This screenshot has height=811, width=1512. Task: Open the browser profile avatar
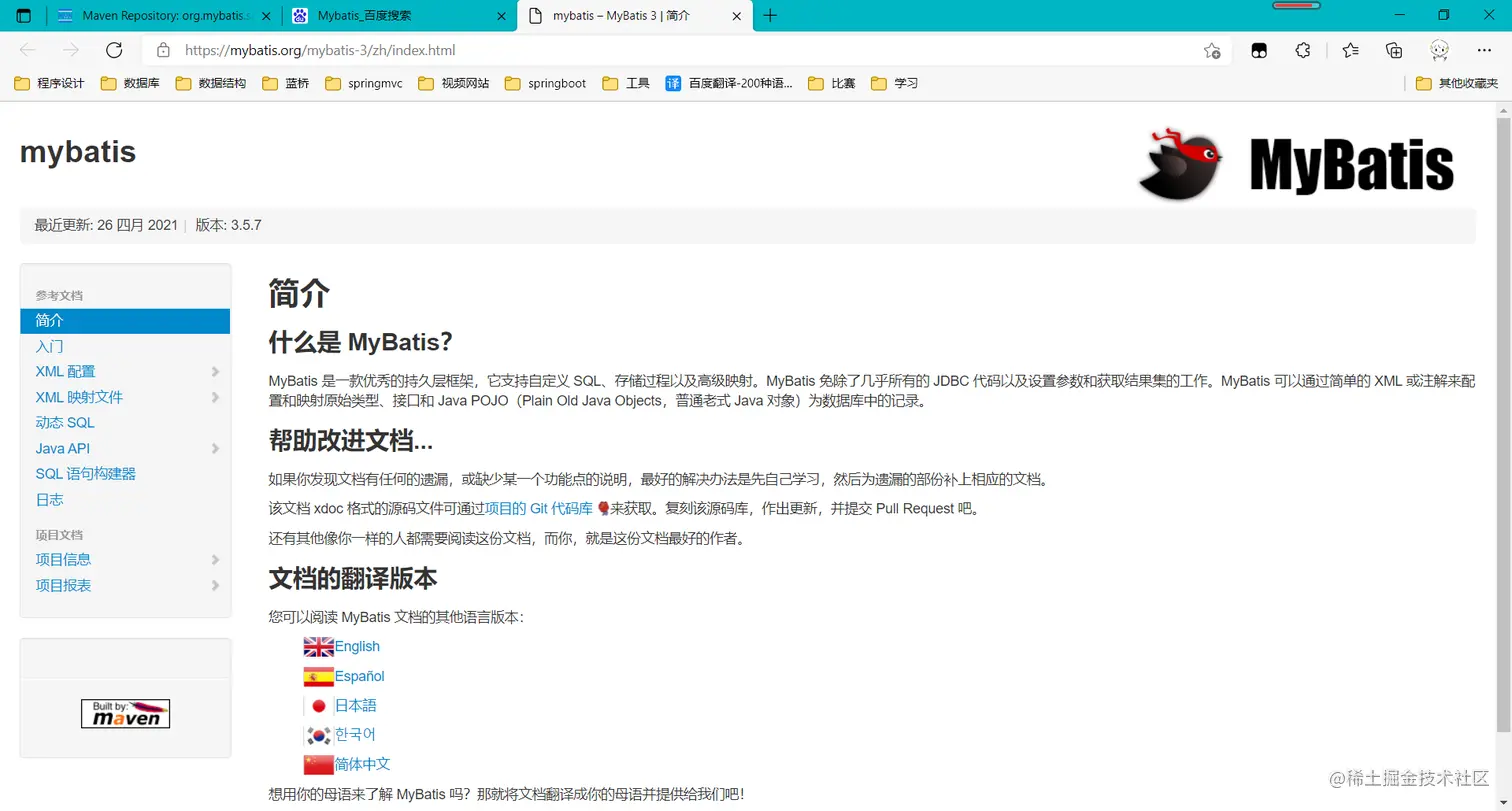1439,50
